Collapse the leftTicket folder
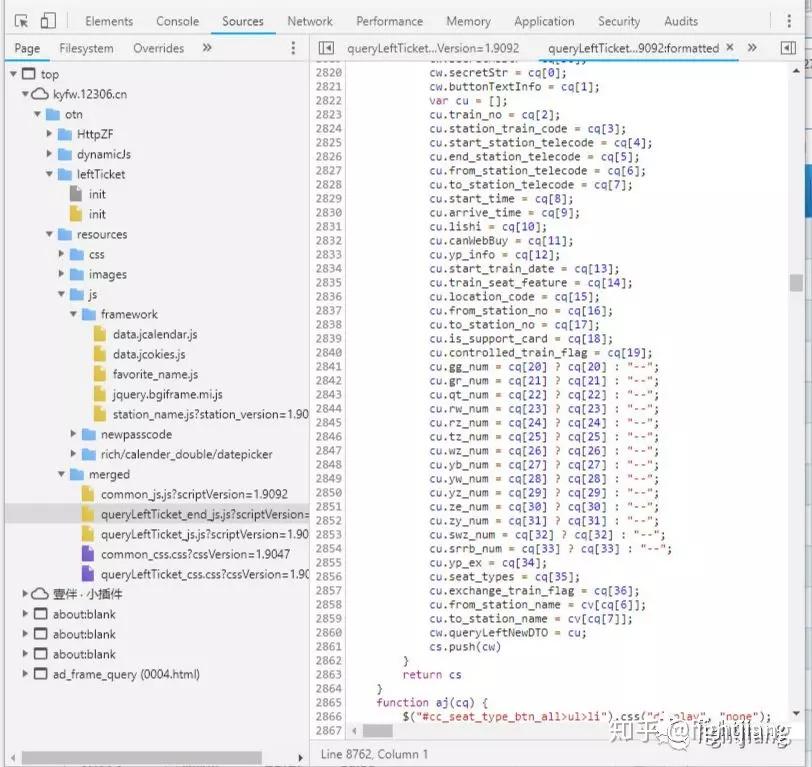This screenshot has width=812, height=767. click(x=49, y=174)
